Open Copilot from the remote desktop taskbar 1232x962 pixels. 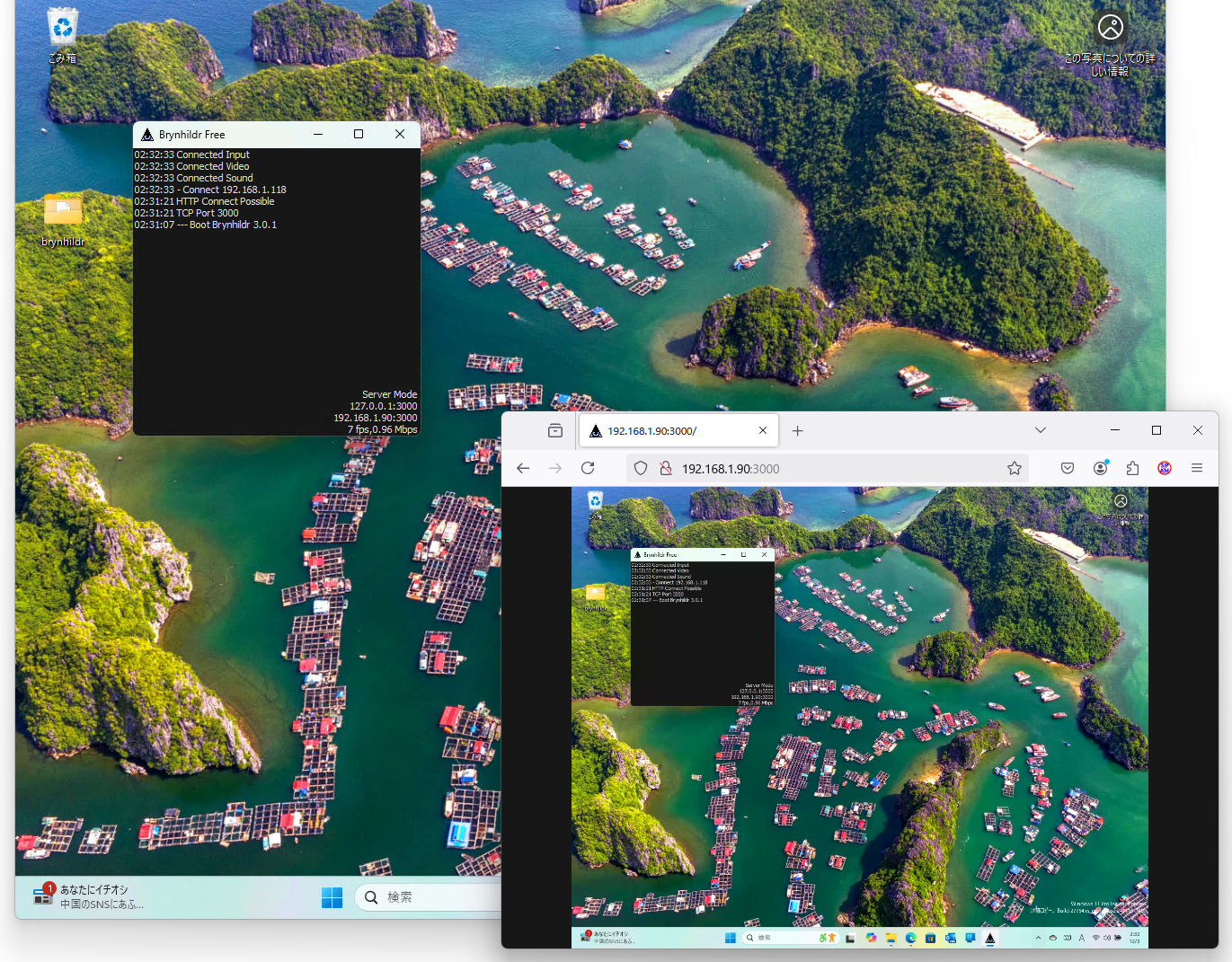[872, 937]
